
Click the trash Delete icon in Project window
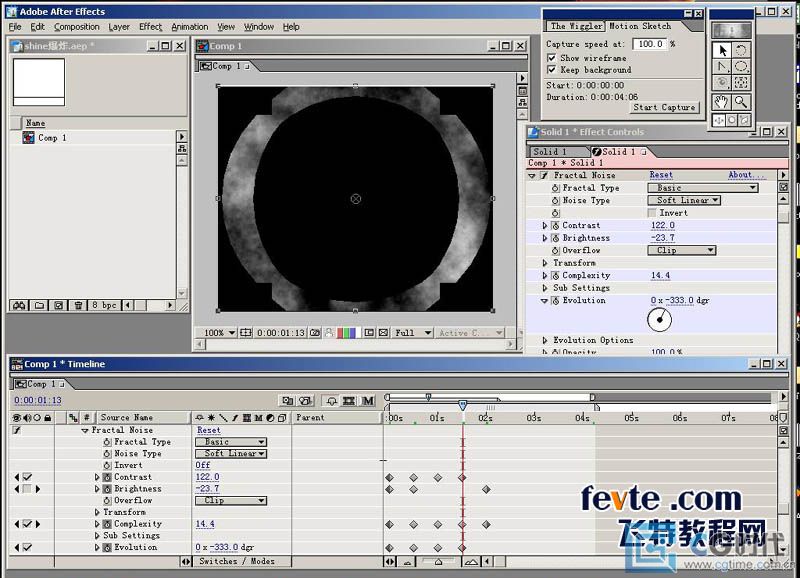[78, 306]
